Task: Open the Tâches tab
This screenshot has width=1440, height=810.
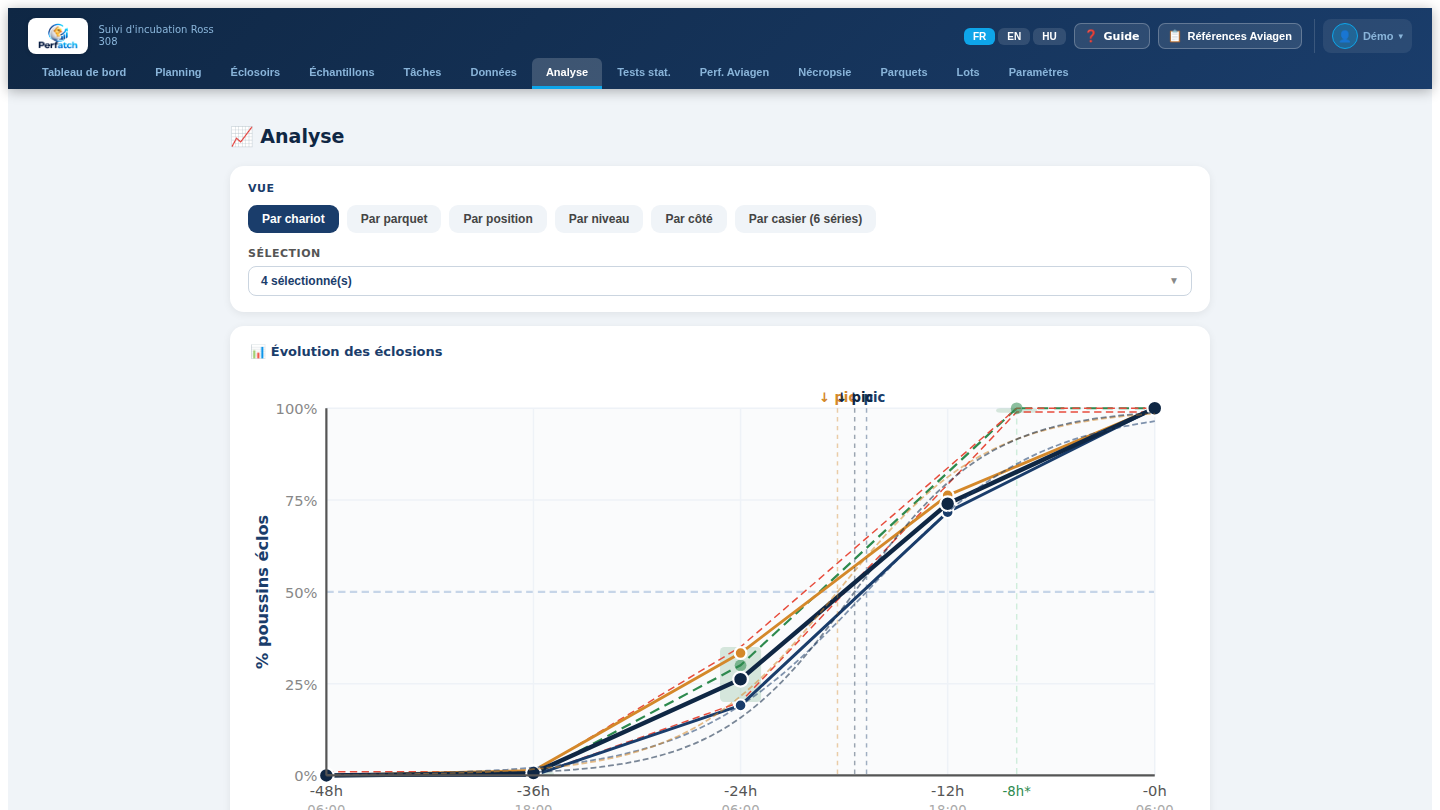Action: click(x=422, y=72)
